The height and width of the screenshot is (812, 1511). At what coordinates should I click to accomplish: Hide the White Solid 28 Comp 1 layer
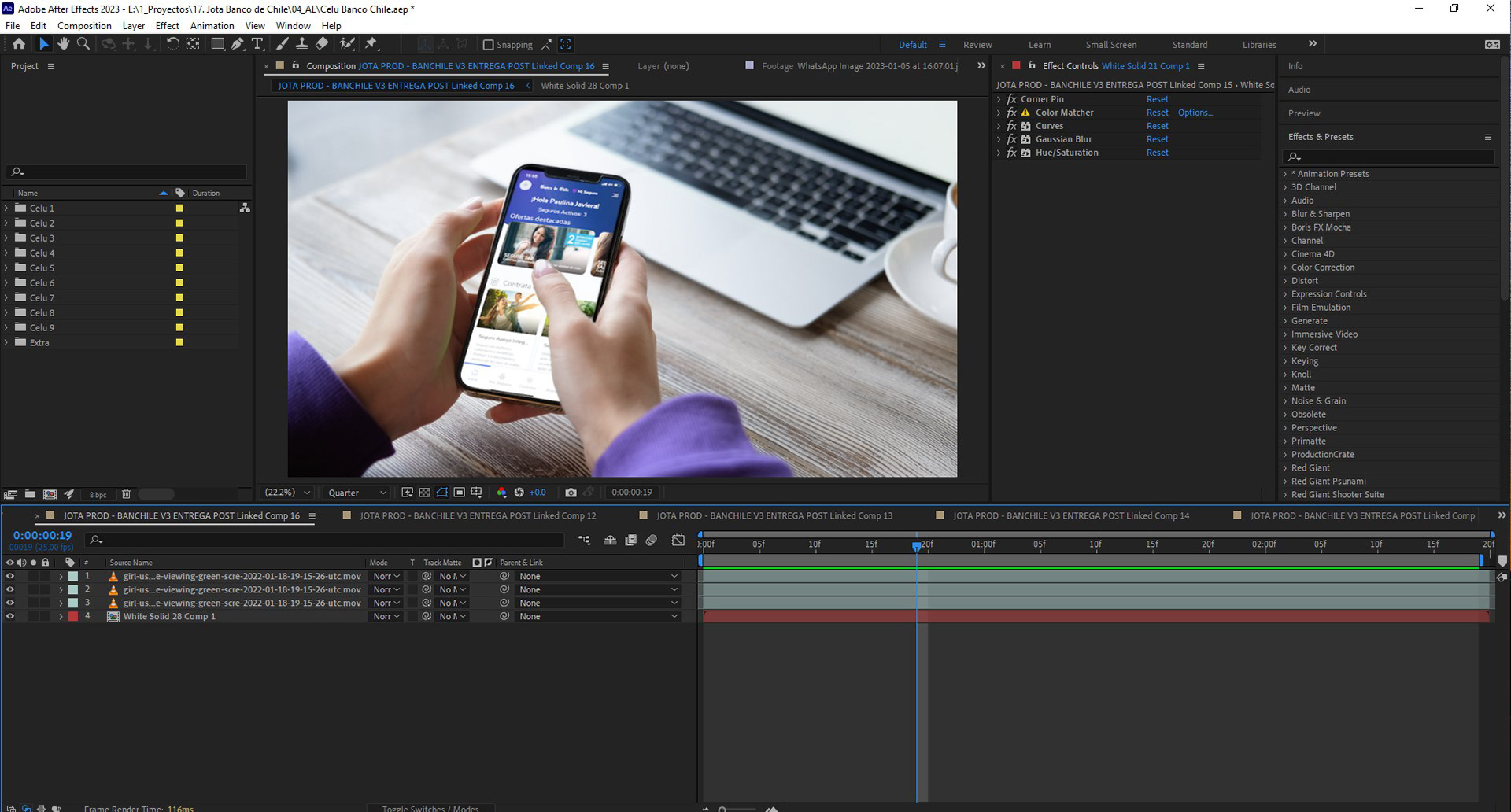tap(10, 616)
